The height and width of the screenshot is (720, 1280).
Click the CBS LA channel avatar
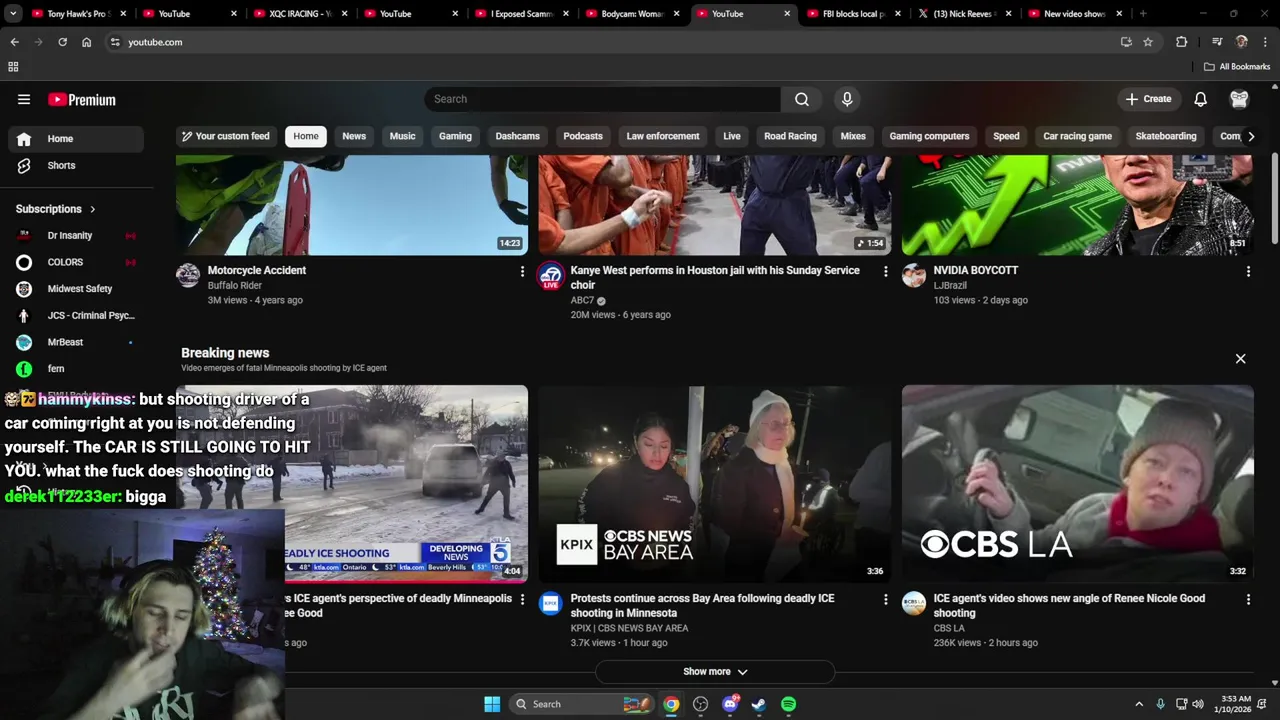click(914, 603)
